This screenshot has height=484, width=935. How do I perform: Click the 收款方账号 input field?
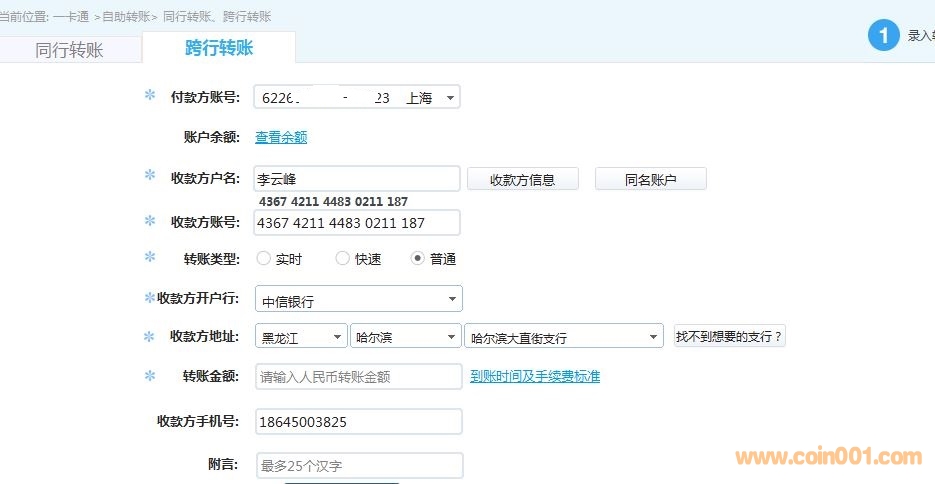[357, 223]
